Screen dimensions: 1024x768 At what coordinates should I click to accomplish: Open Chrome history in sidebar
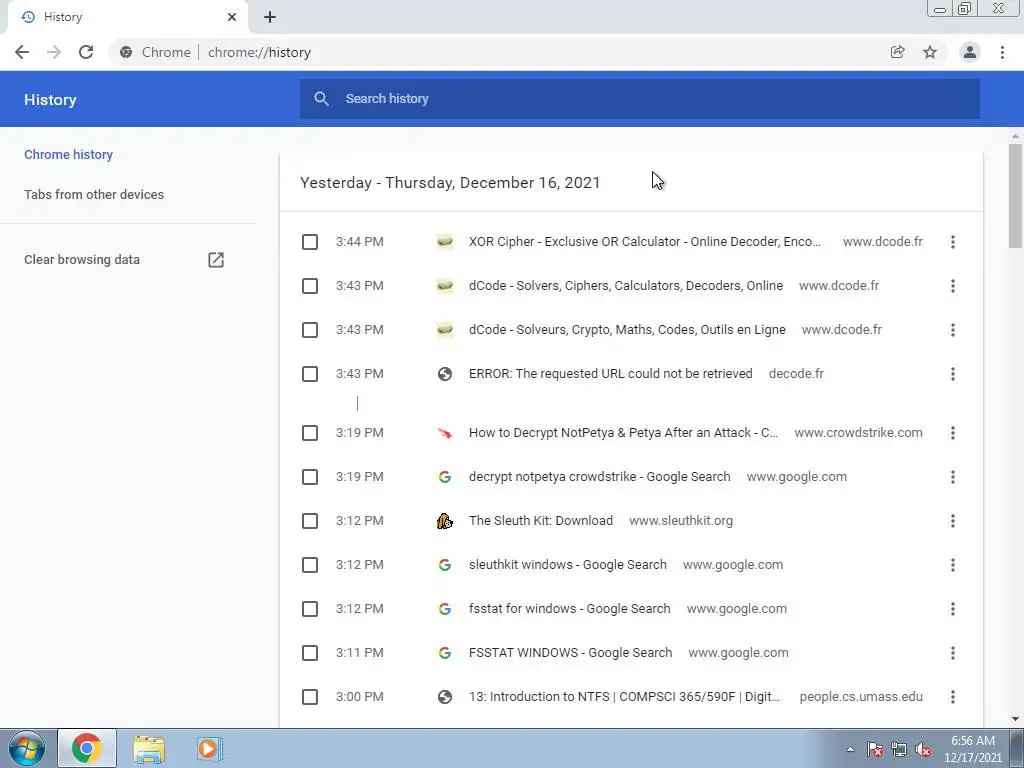pyautogui.click(x=69, y=155)
